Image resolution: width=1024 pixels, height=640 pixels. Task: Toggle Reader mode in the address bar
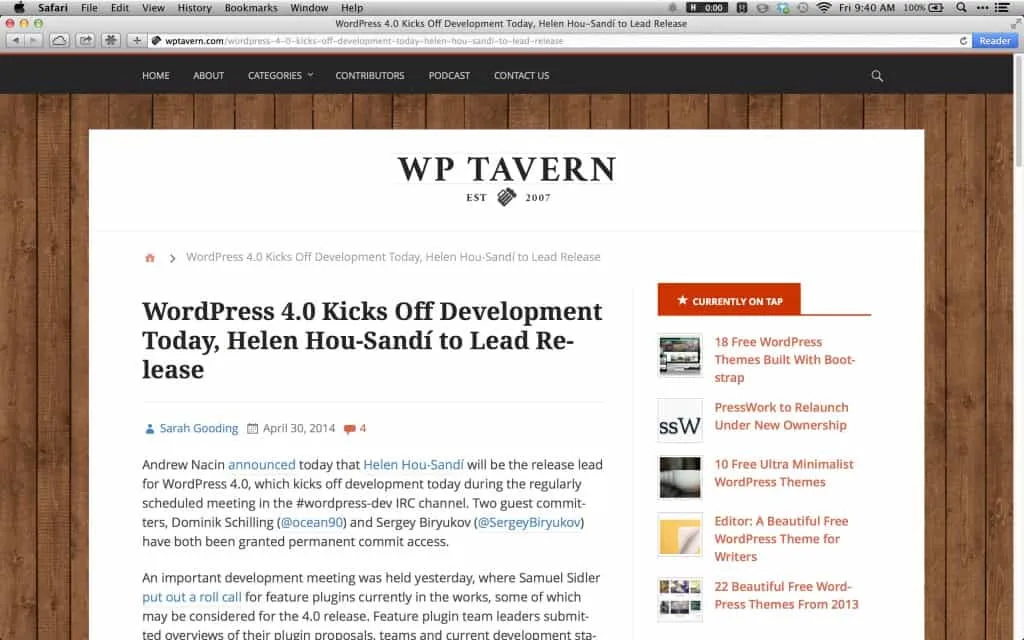click(x=993, y=40)
